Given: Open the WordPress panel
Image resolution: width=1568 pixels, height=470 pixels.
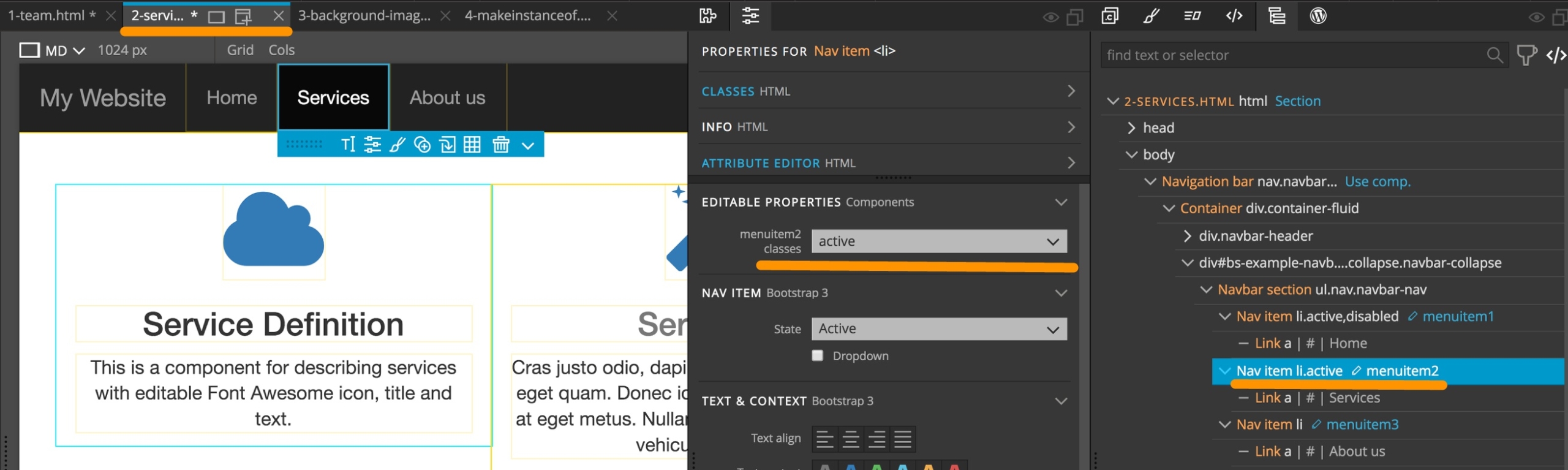Looking at the screenshot, I should [1318, 16].
